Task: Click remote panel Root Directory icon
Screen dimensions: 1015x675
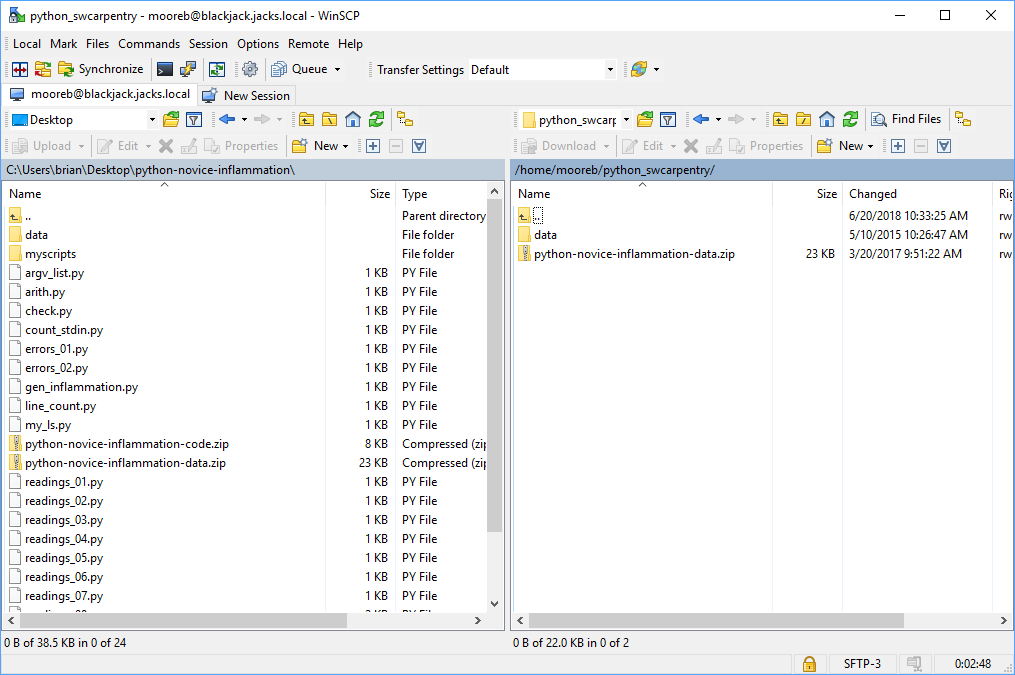Action: (x=803, y=120)
